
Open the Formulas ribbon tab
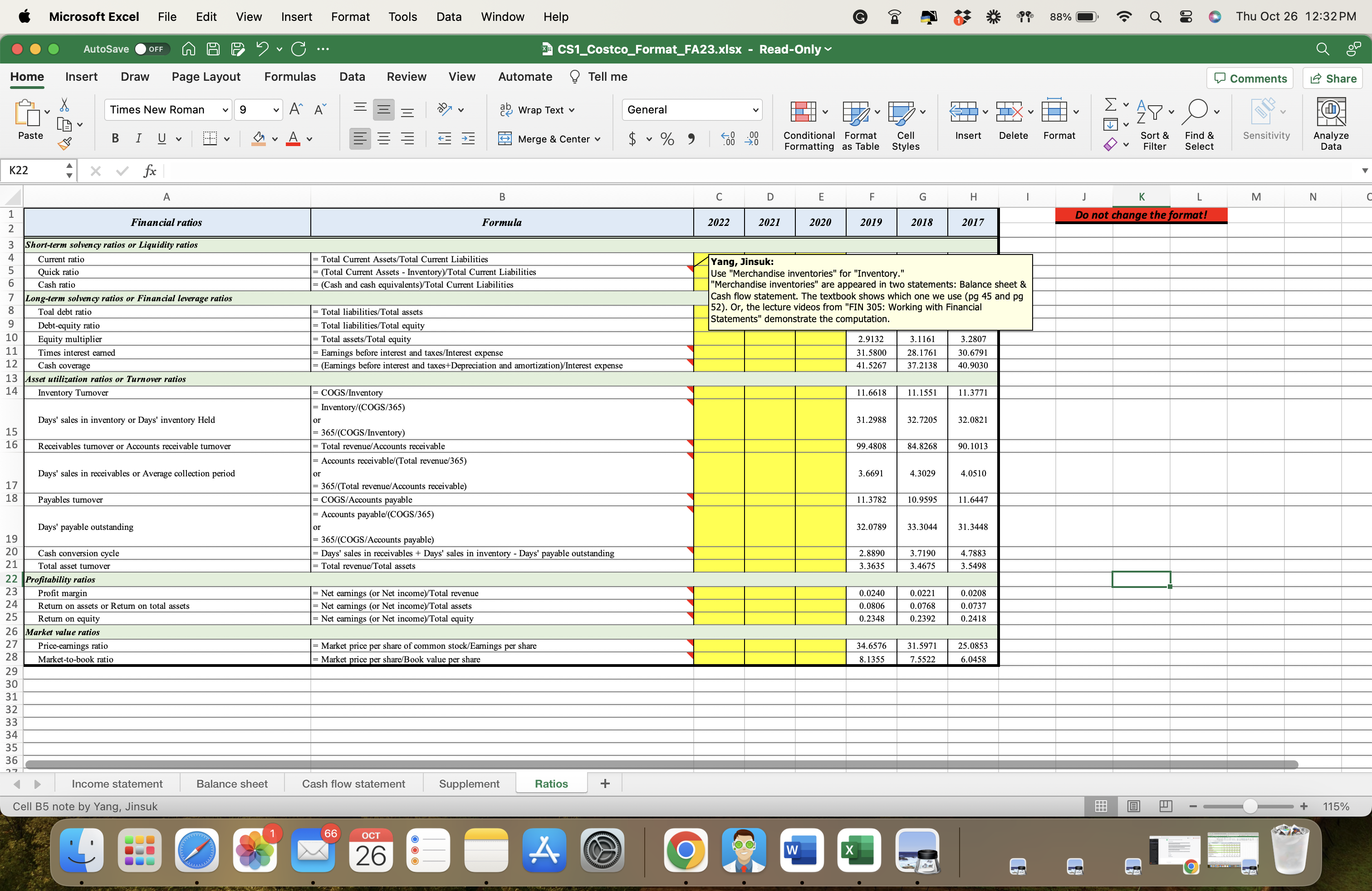[290, 77]
